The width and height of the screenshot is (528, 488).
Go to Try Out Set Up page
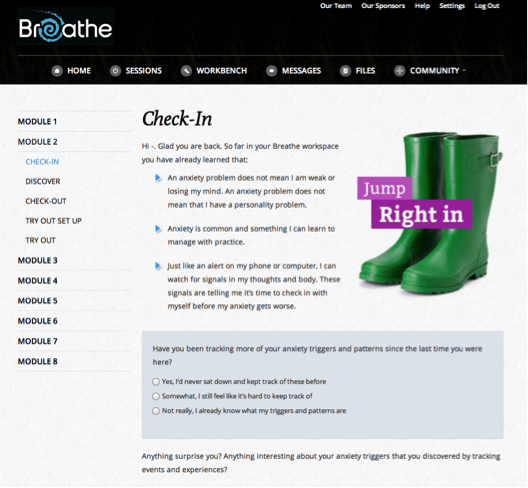coord(54,221)
